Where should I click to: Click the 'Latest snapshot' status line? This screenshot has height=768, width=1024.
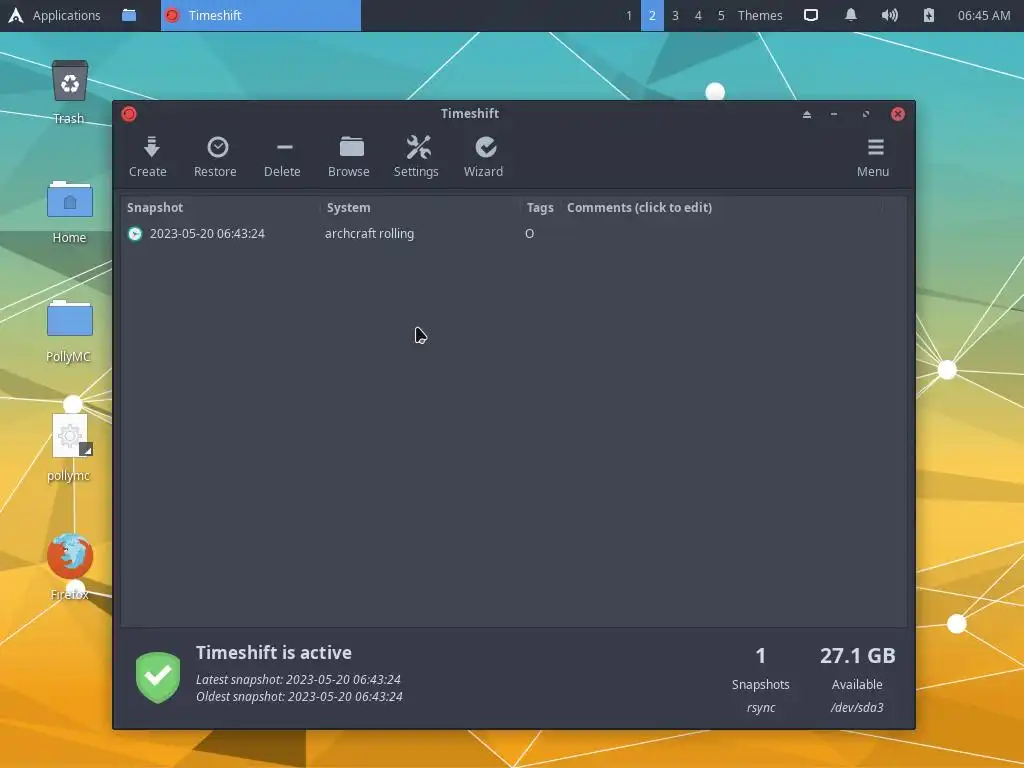[x=298, y=680]
